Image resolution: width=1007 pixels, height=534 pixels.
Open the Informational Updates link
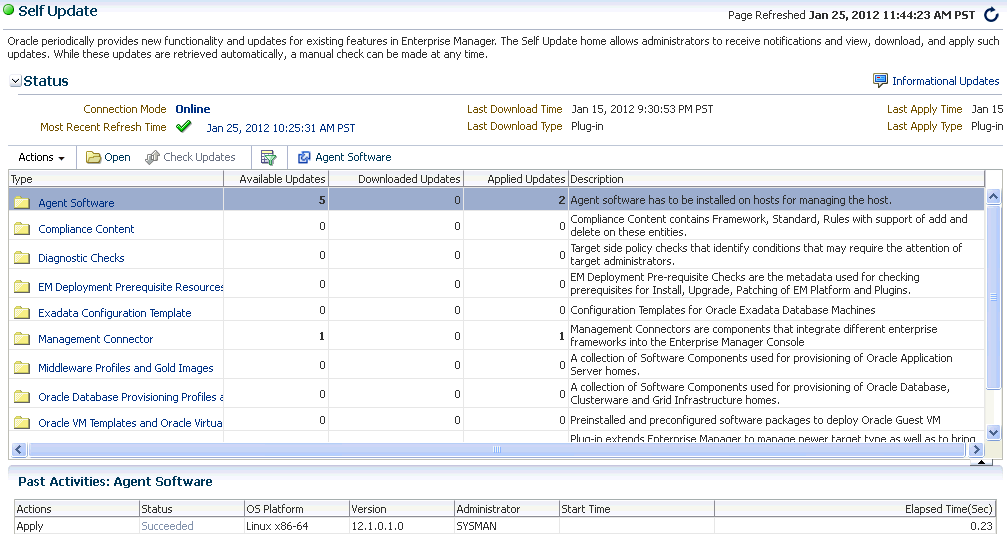pyautogui.click(x=945, y=81)
